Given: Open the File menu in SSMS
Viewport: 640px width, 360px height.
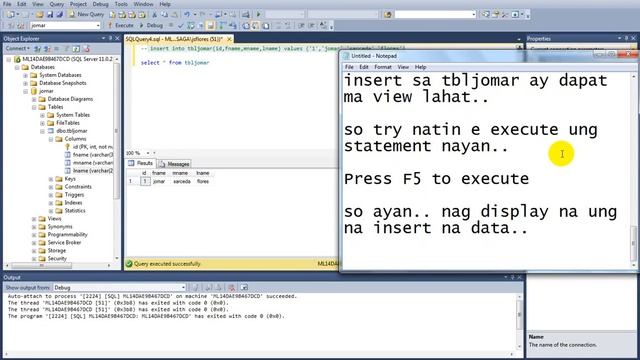Looking at the screenshot, I should tap(7, 4).
